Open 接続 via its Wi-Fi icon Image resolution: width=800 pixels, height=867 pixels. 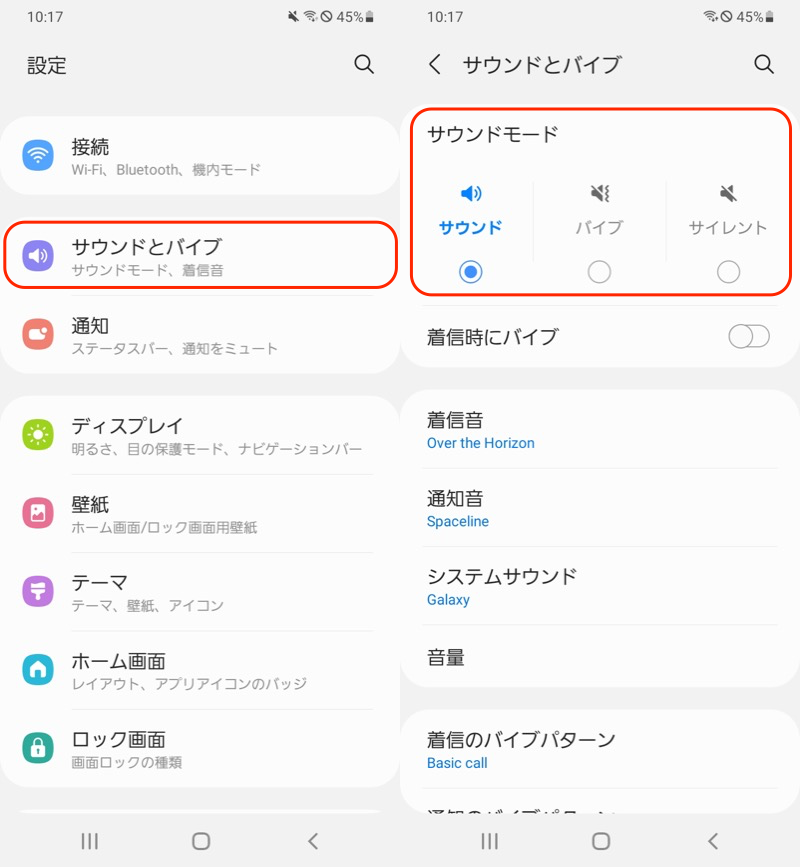[38, 156]
